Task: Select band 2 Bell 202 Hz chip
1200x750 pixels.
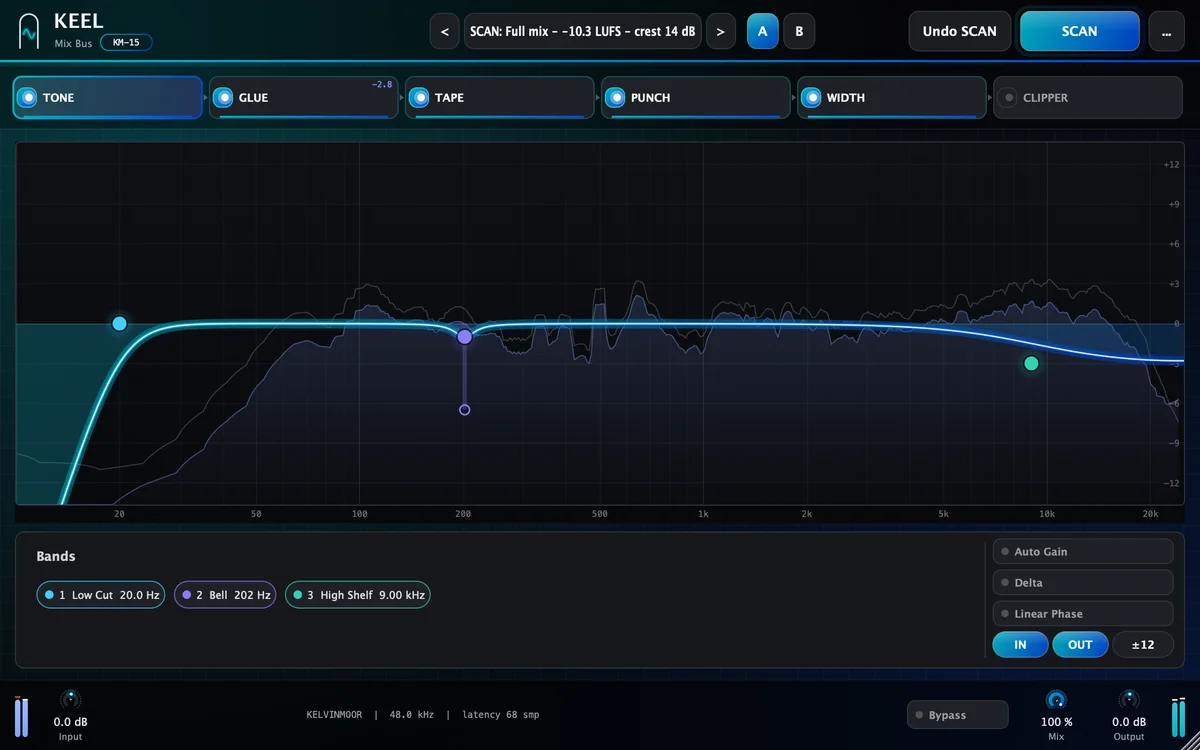Action: [225, 595]
